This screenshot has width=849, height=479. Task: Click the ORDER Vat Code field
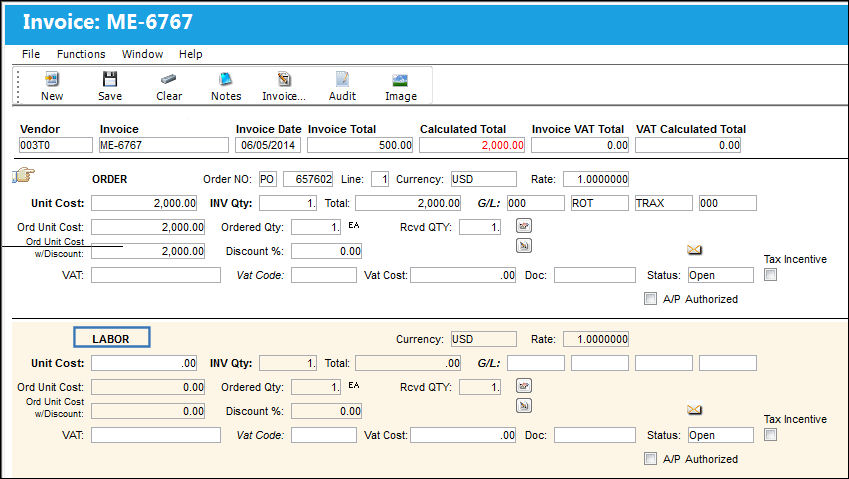[324, 275]
